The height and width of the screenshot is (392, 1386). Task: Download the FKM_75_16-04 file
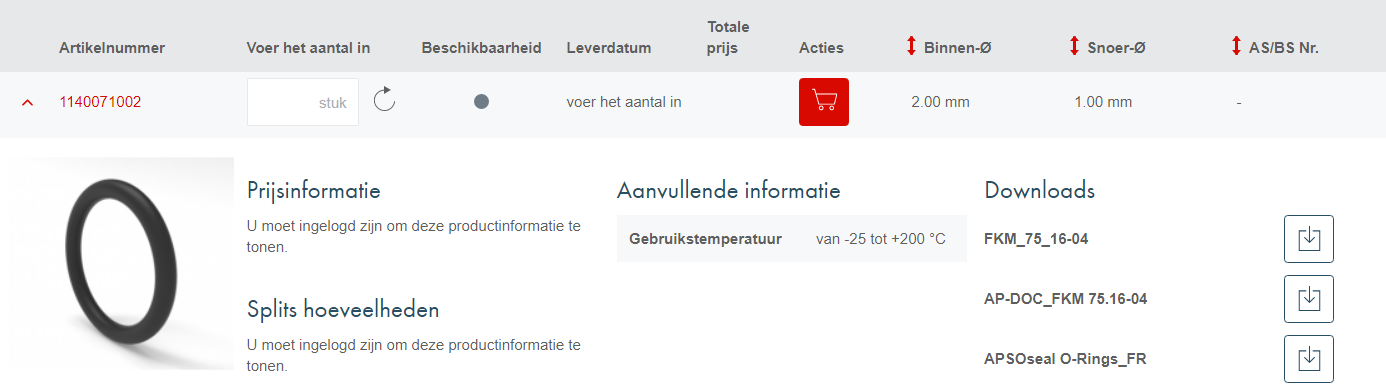coord(1308,239)
